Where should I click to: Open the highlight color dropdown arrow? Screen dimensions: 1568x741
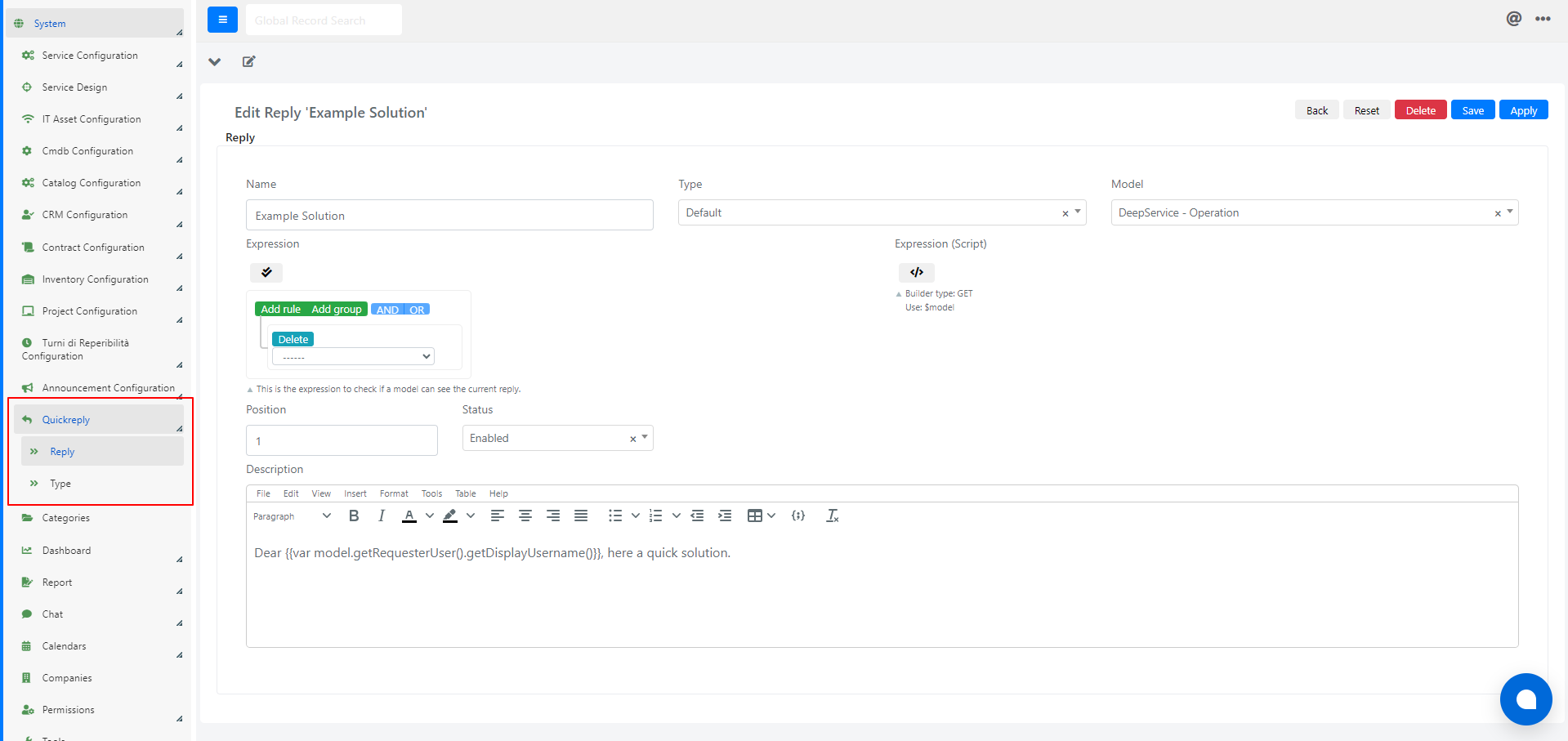click(x=471, y=516)
